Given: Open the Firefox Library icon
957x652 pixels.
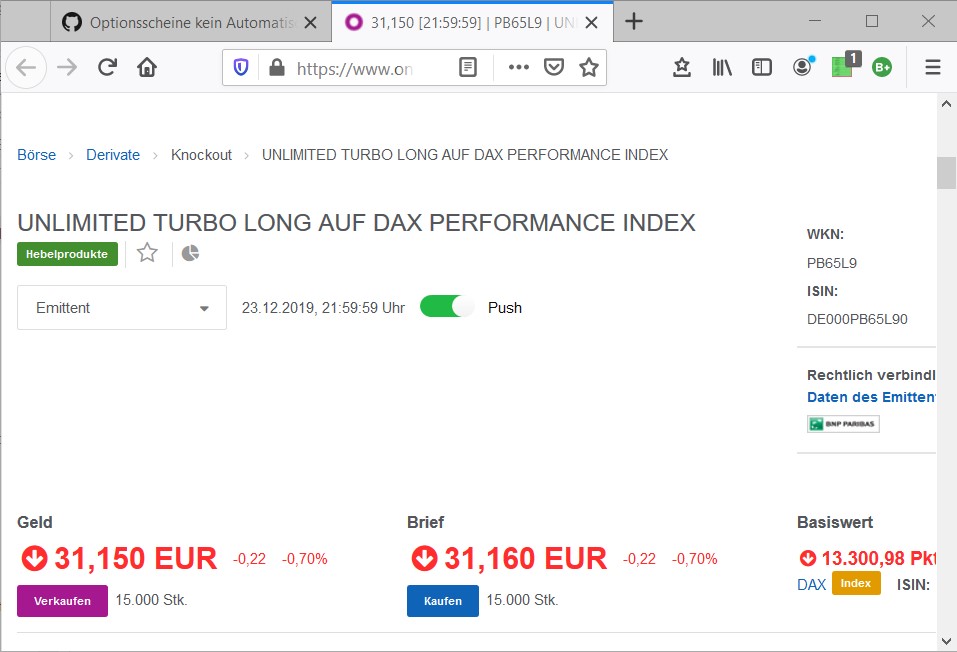Looking at the screenshot, I should point(721,66).
